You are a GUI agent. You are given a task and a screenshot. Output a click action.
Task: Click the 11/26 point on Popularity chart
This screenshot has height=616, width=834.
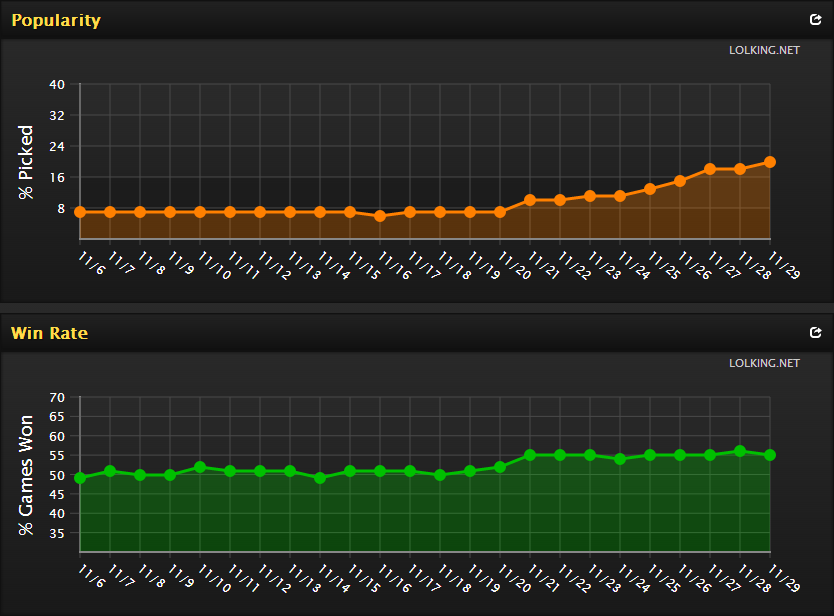pos(680,181)
